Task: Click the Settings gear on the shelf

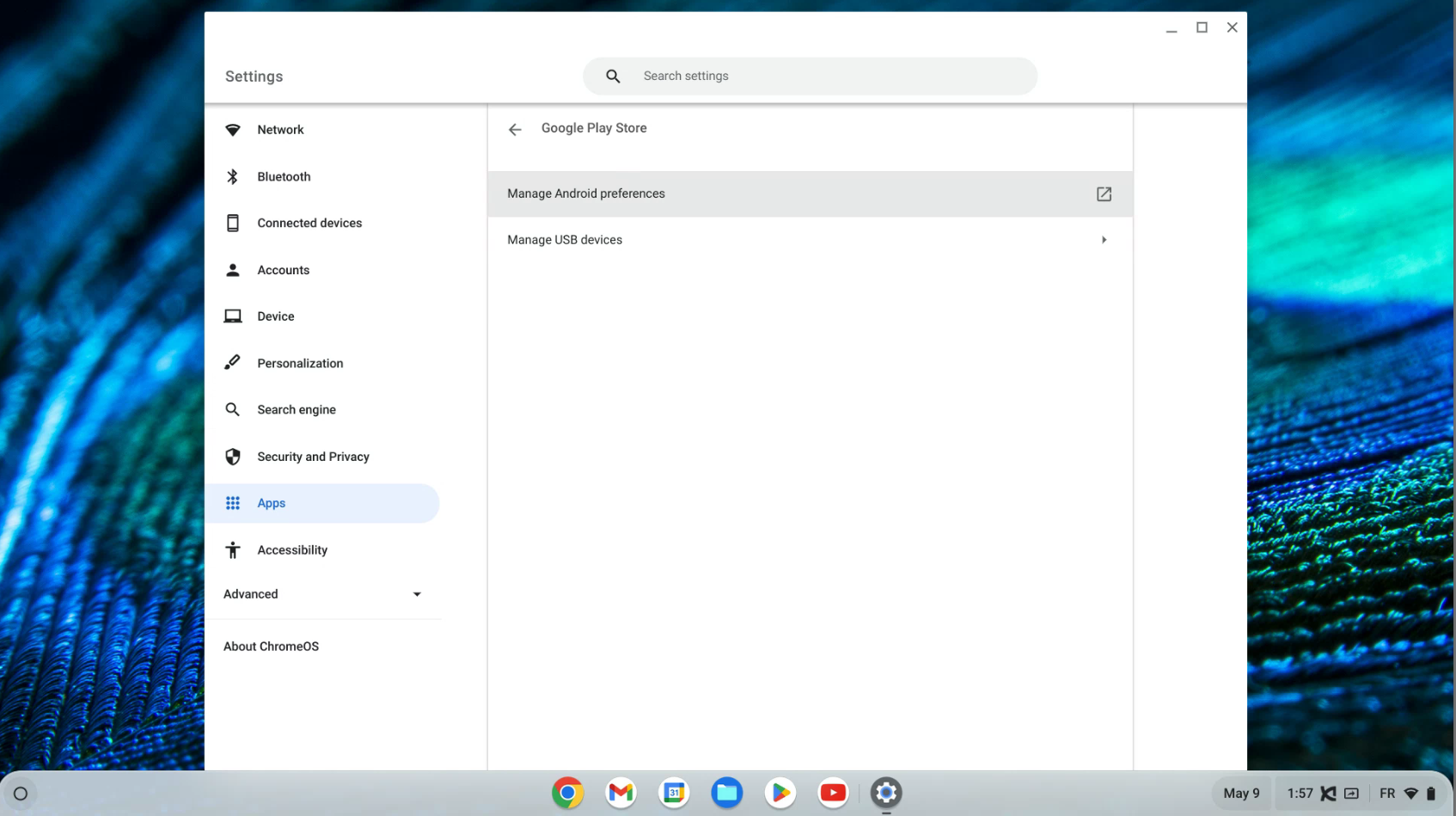Action: (x=886, y=793)
